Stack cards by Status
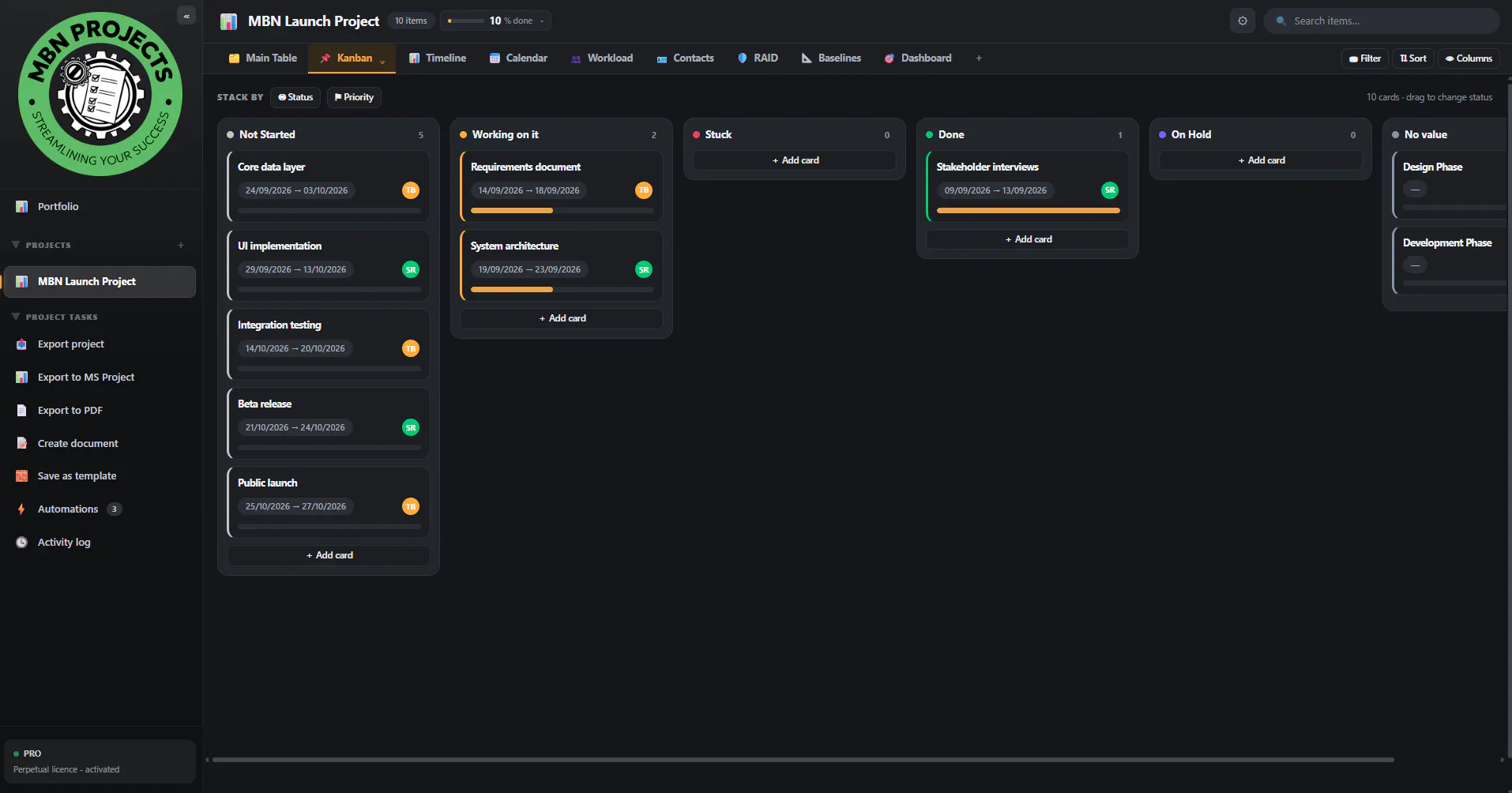 [x=295, y=97]
